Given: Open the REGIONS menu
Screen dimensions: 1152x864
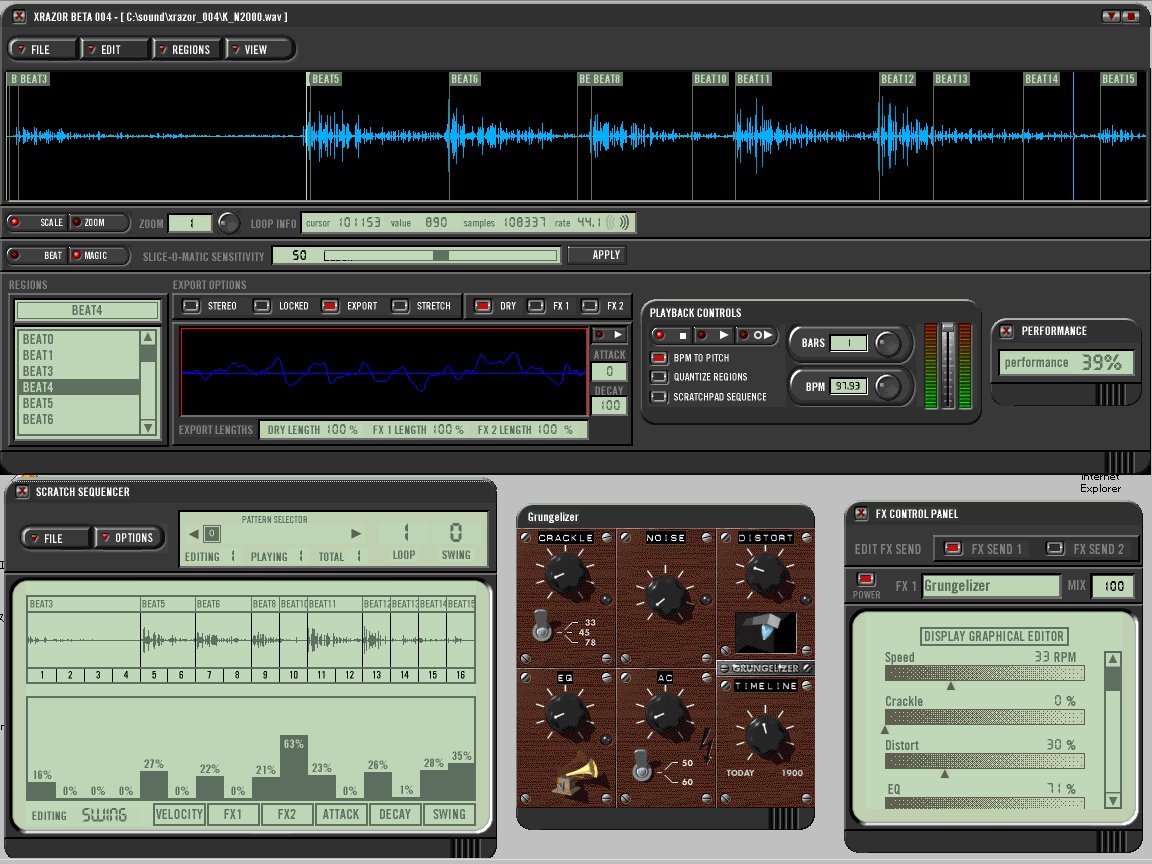Looking at the screenshot, I should coord(188,48).
